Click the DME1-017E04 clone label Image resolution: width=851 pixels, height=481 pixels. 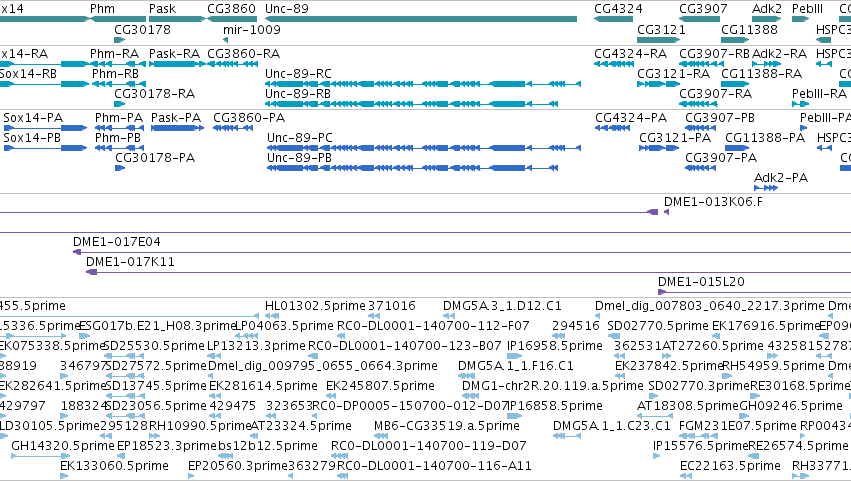[x=117, y=242]
